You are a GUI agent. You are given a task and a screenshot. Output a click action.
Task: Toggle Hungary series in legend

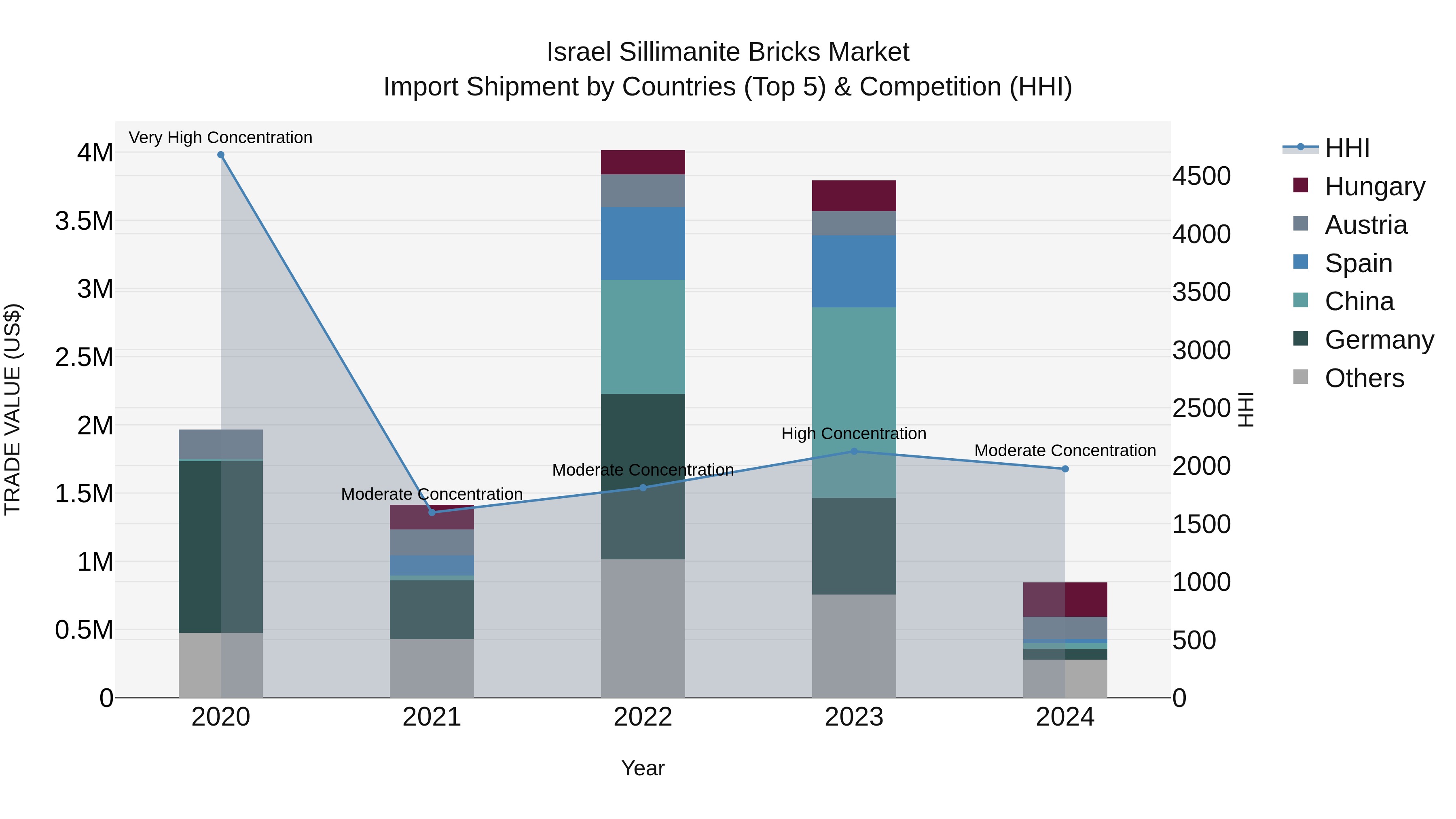1359,186
